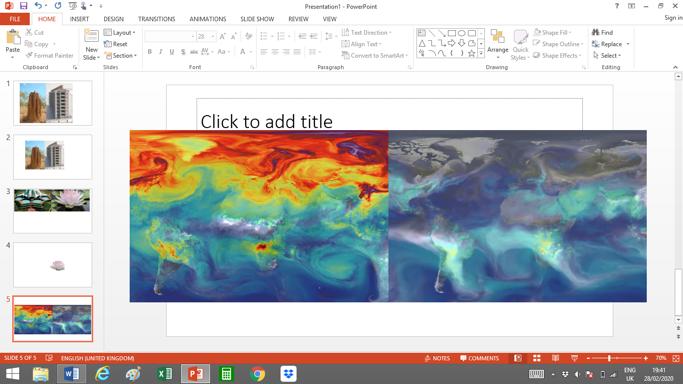Click the Format Painter tool

click(50, 56)
